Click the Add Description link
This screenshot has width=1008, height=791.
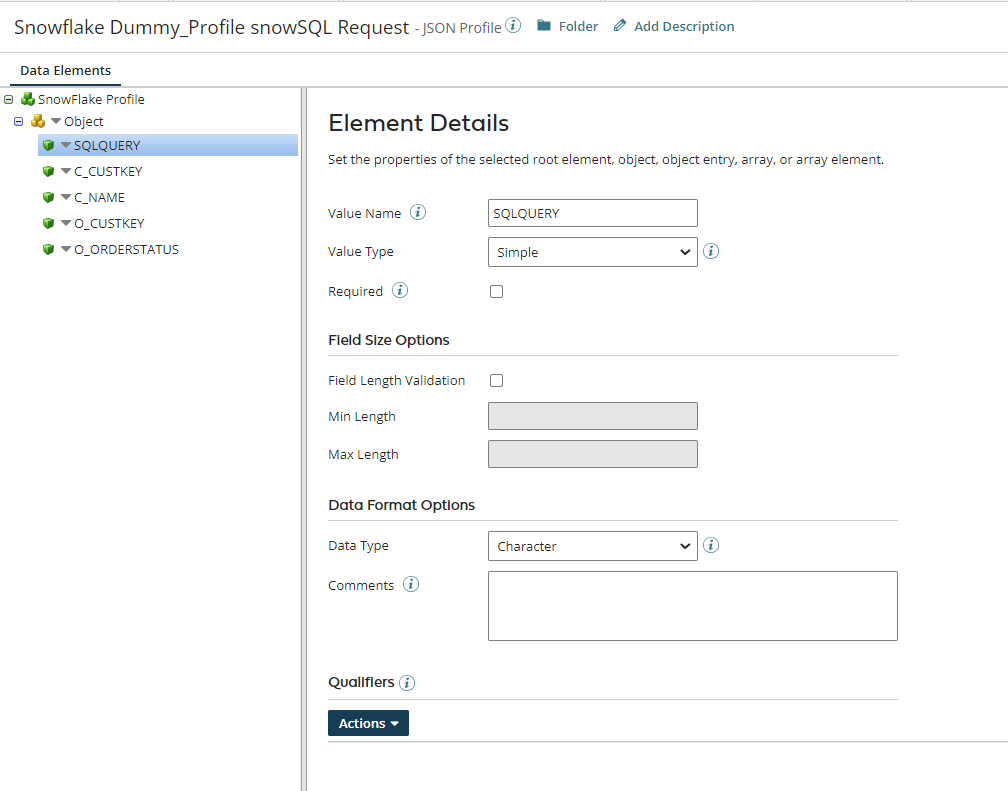pos(683,26)
